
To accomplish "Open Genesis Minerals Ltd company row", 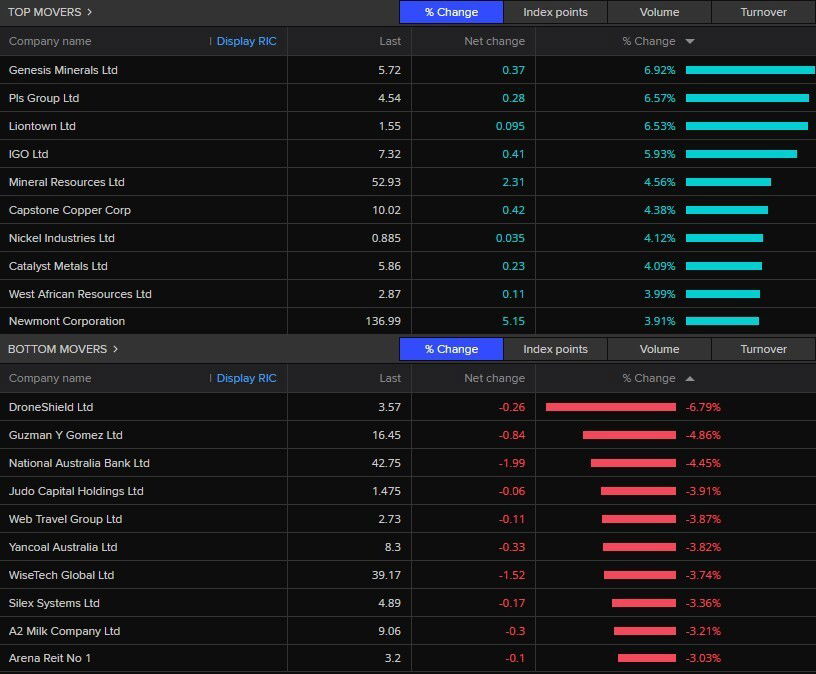I will (x=63, y=70).
